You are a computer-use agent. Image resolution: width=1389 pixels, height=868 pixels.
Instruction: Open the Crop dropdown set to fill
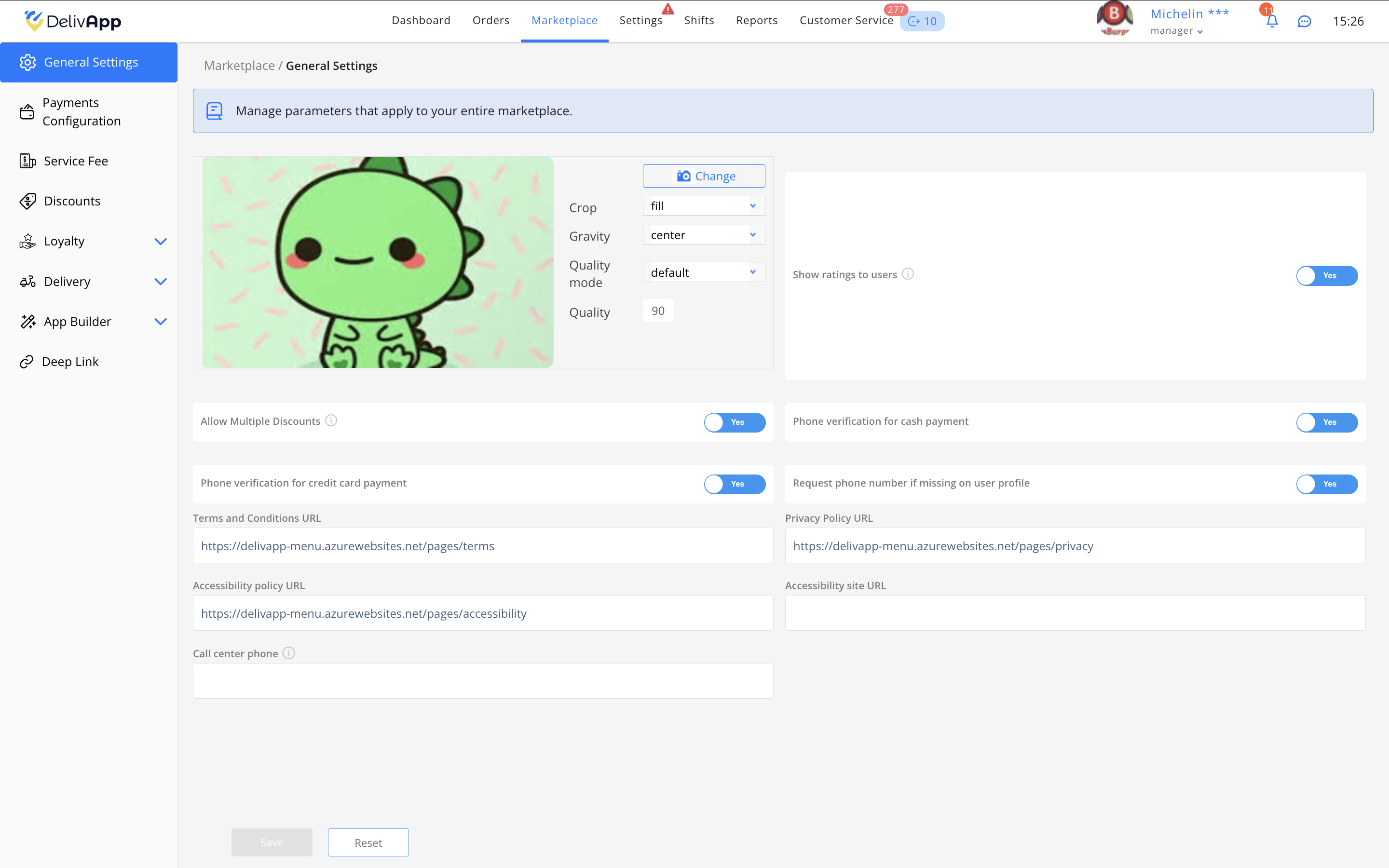[x=703, y=206]
